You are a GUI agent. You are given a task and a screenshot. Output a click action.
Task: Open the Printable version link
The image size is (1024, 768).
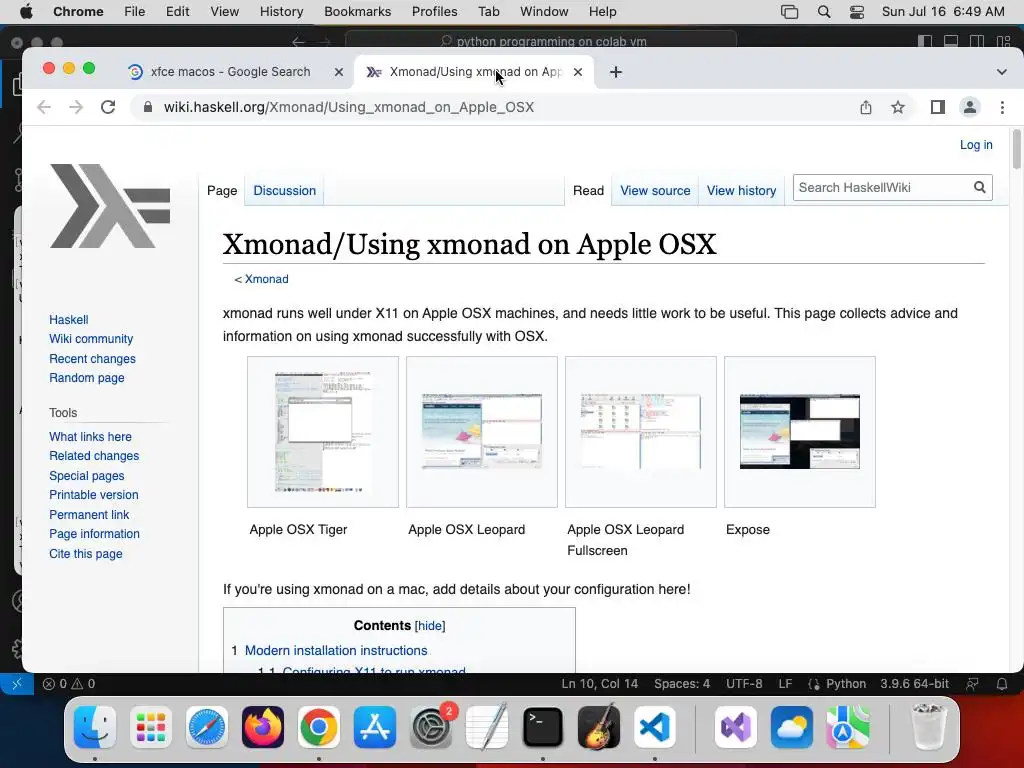coord(93,495)
